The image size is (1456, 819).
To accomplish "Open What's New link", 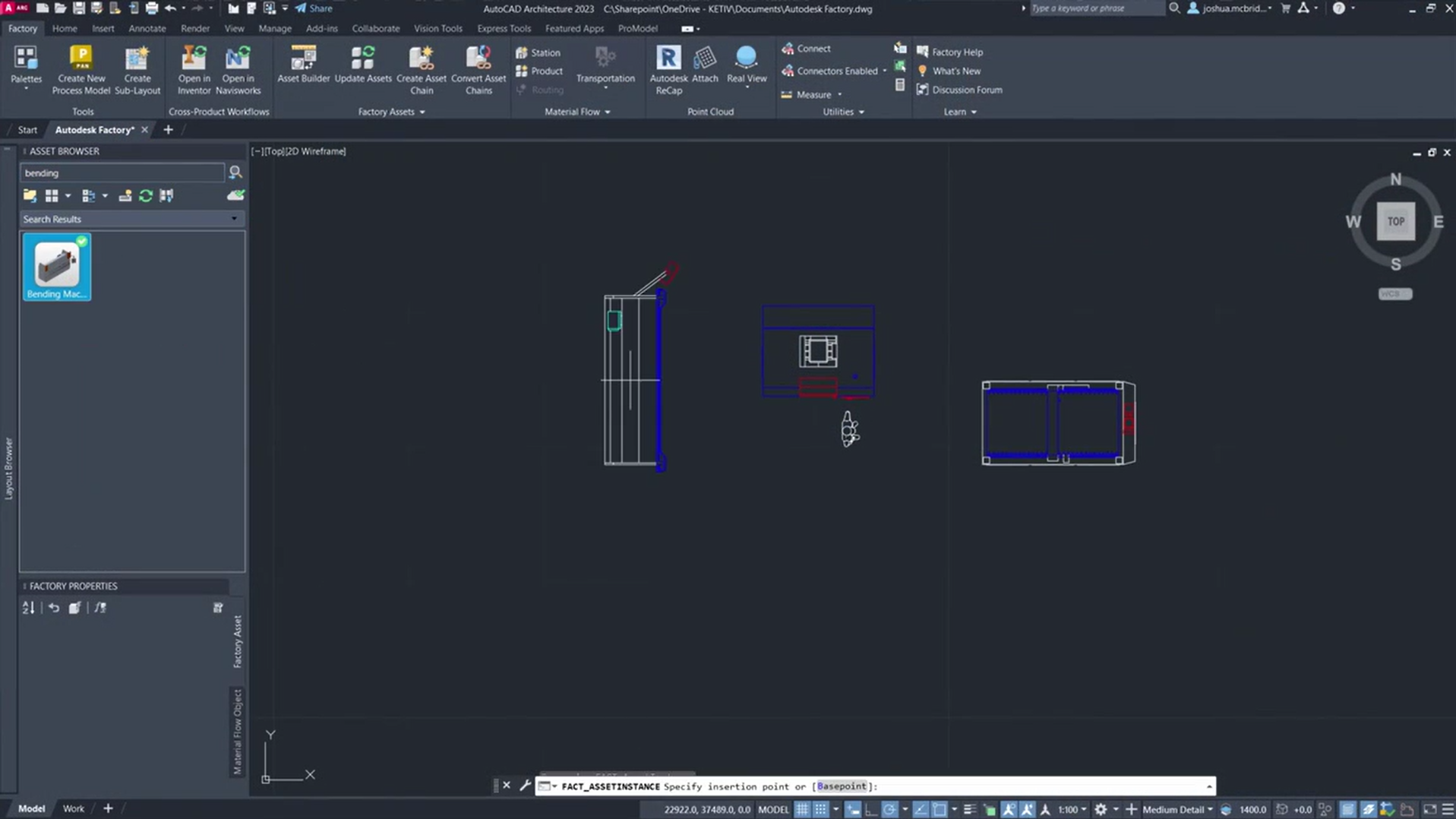I will 949,71.
